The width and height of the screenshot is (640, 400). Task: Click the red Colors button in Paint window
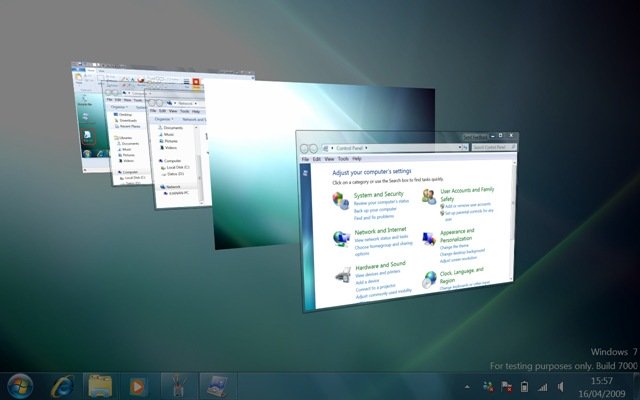pos(196,83)
